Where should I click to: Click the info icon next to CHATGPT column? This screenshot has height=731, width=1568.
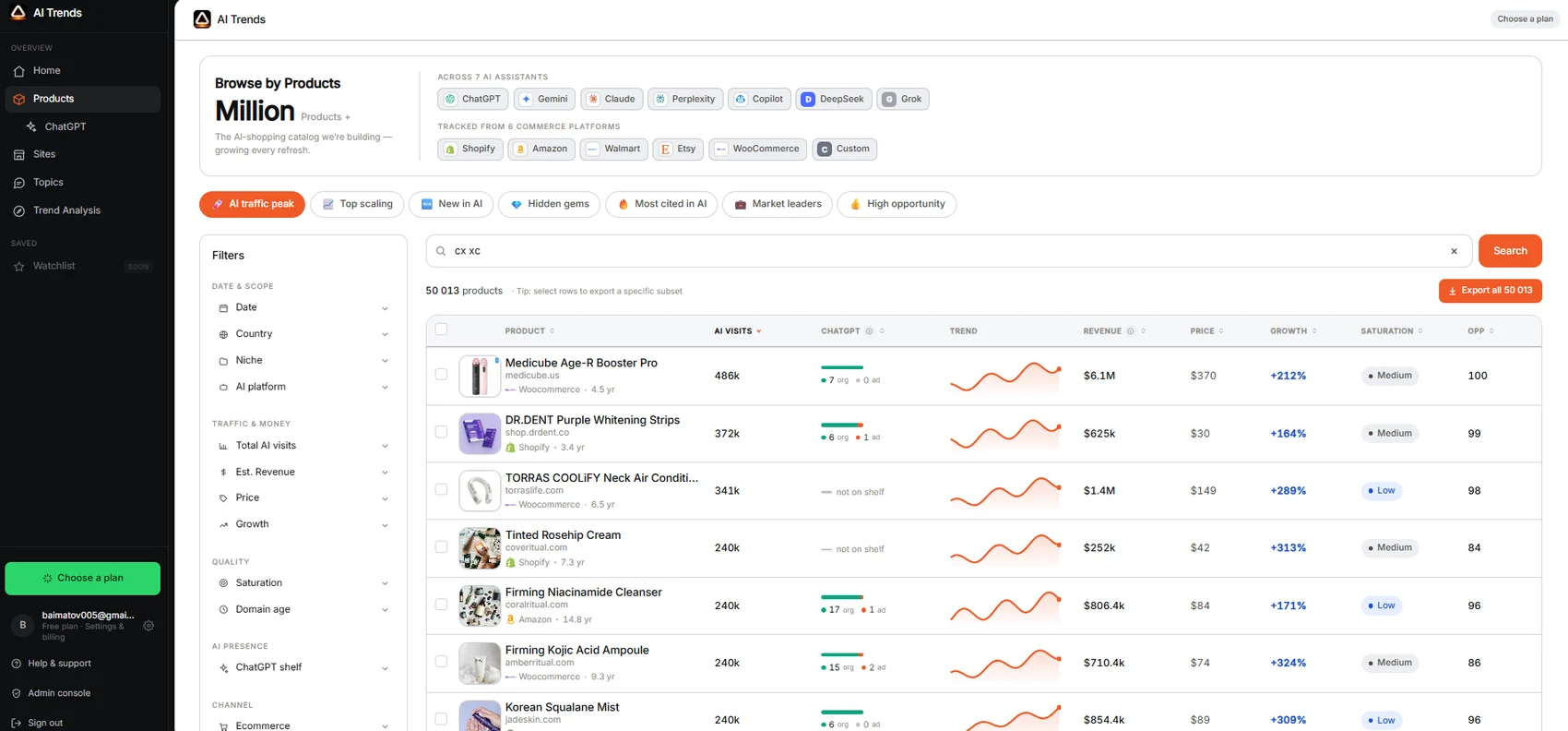[x=869, y=330]
